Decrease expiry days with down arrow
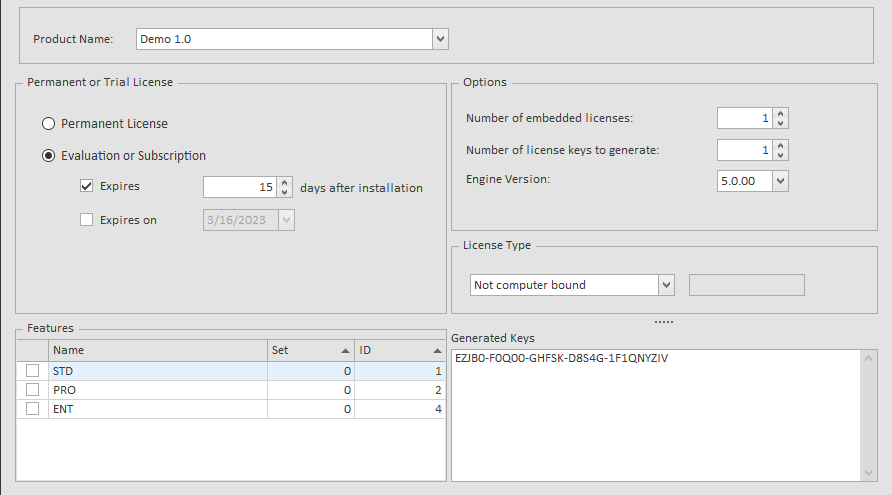This screenshot has height=495, width=892. click(285, 192)
